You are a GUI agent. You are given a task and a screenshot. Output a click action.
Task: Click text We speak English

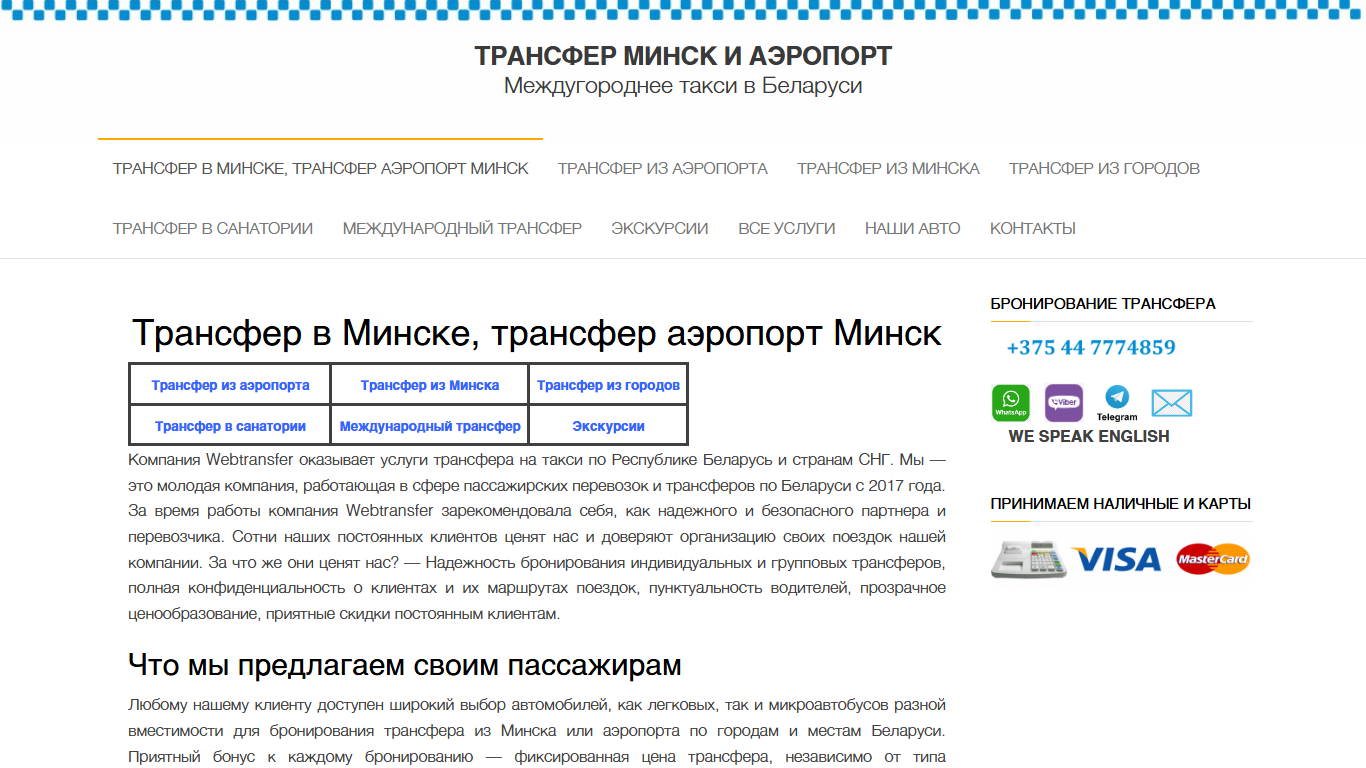click(1089, 436)
